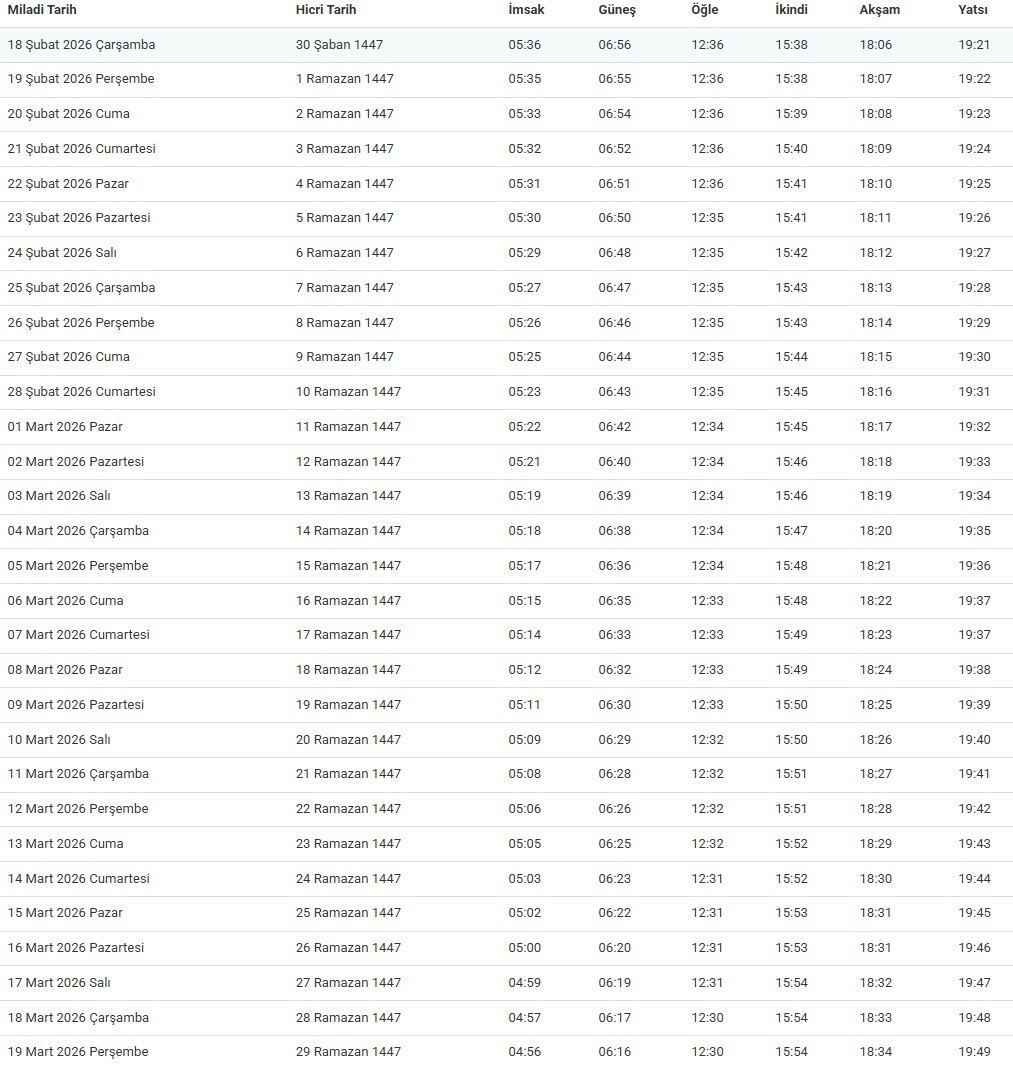Select the Yatsı column header

pos(973,10)
